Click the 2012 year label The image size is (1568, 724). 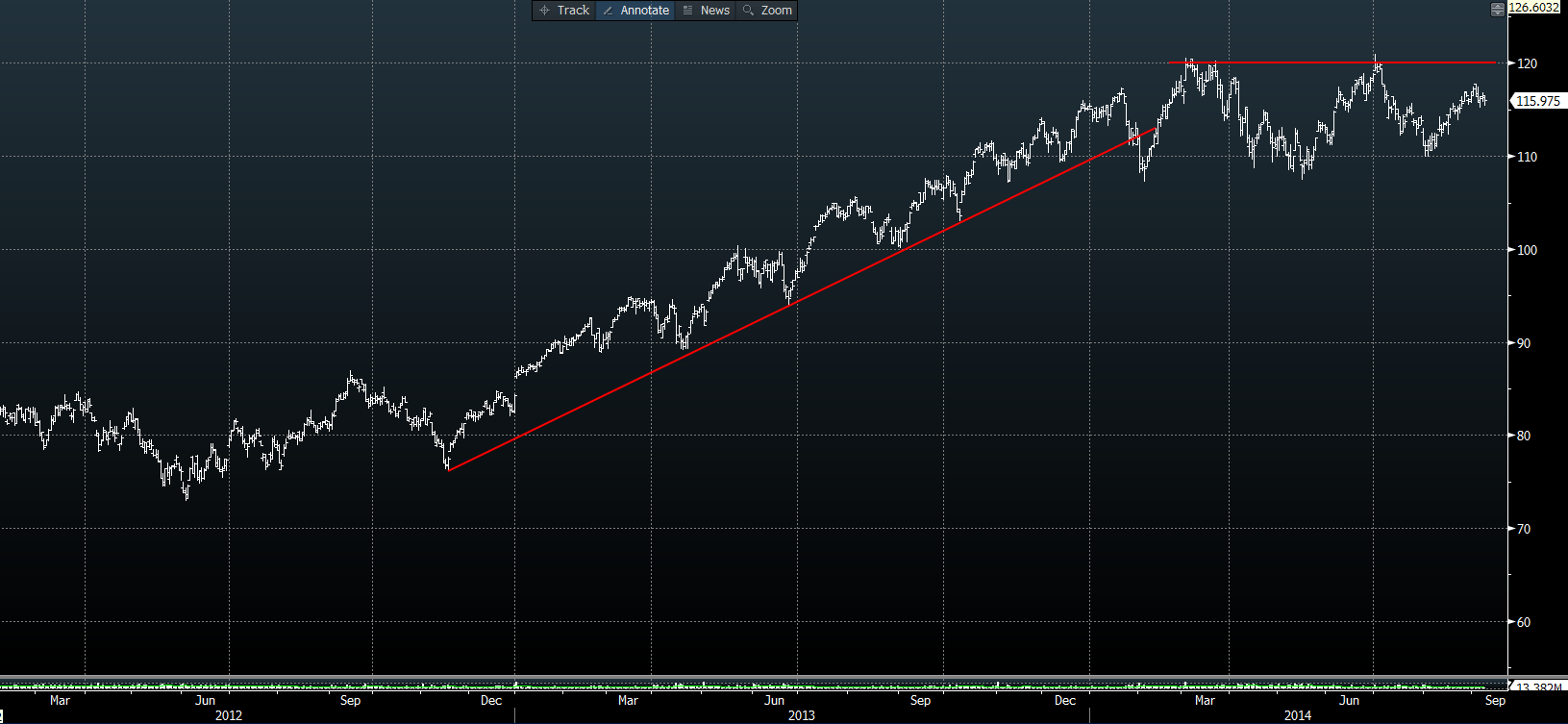pos(229,715)
